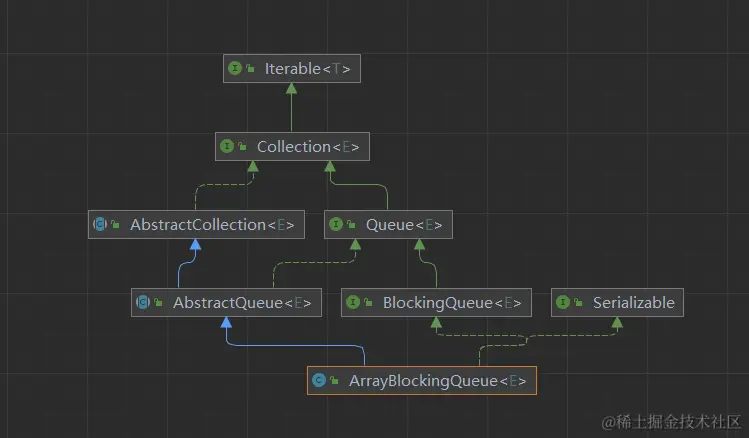Viewport: 749px width, 438px height.
Task: Click the interface icon on the Collection node
Action: (x=227, y=146)
